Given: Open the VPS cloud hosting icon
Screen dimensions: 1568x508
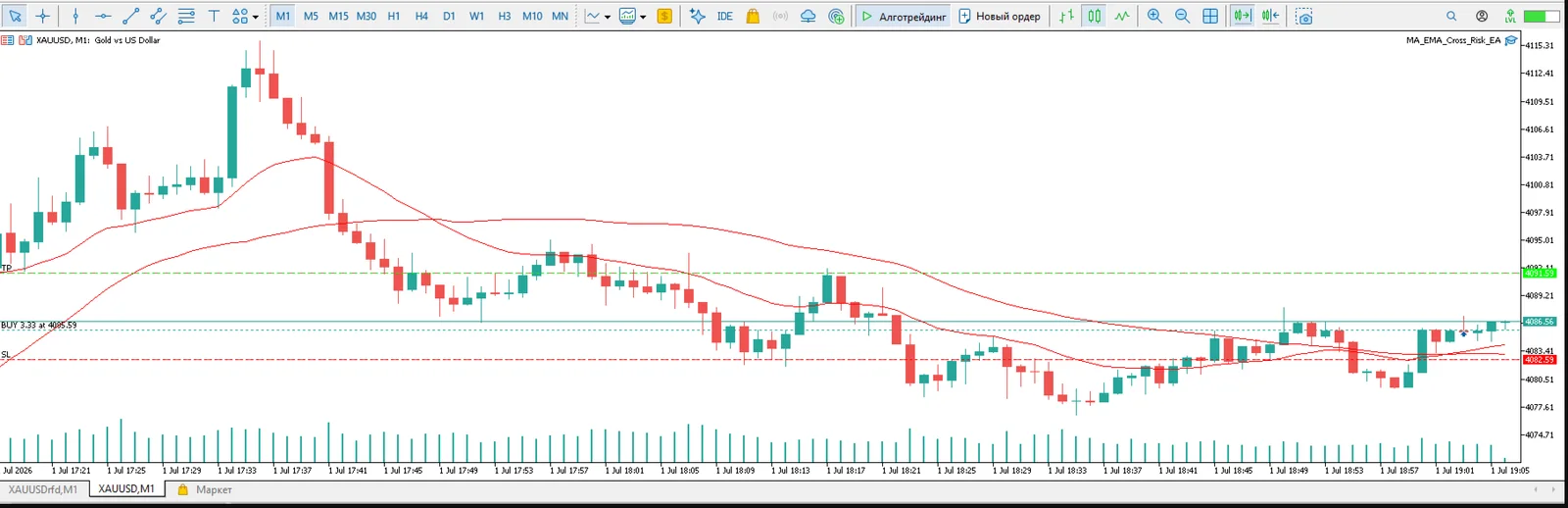Looking at the screenshot, I should (808, 16).
